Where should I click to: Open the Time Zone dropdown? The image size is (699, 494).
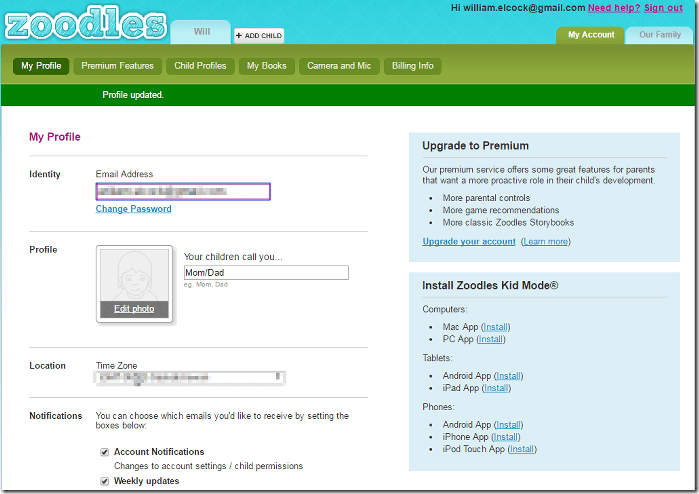coord(190,378)
